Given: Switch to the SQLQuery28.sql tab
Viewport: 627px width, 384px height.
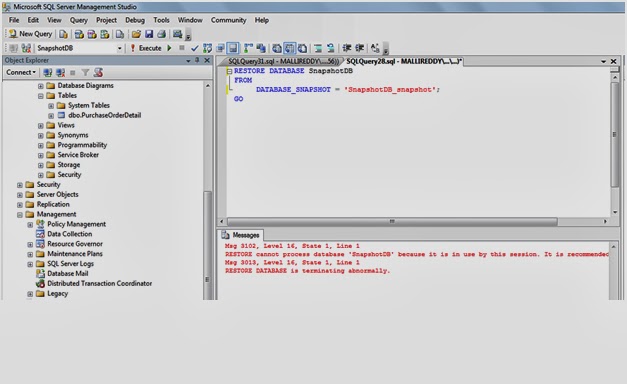Looking at the screenshot, I should tap(404, 61).
